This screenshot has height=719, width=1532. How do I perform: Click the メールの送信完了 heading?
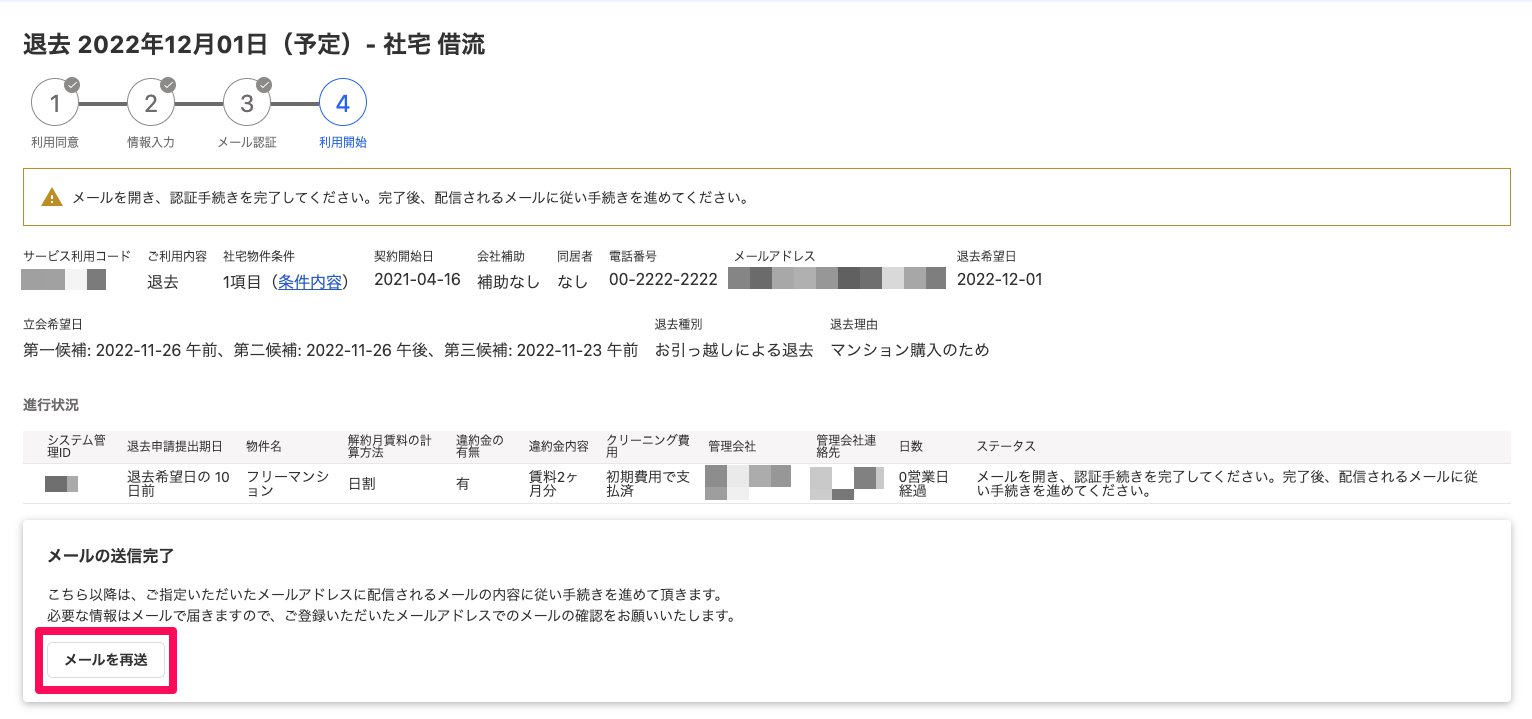tap(111, 555)
